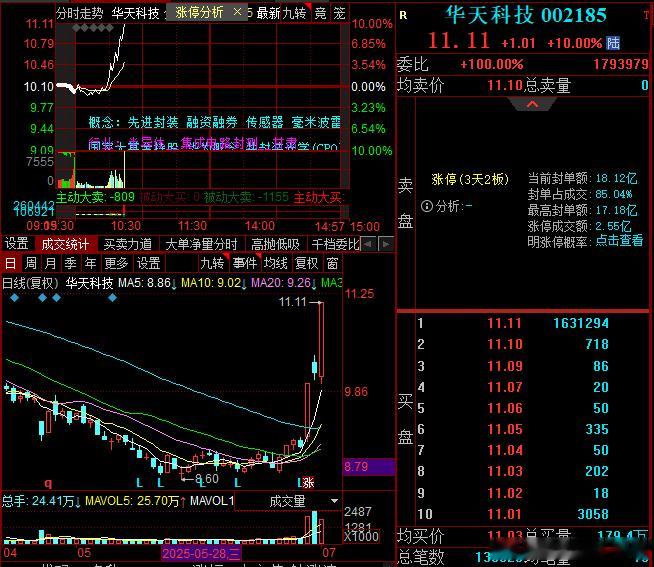Image resolution: width=654 pixels, height=567 pixels.
Task: Select buy level 1 price 11.11
Action: click(504, 323)
